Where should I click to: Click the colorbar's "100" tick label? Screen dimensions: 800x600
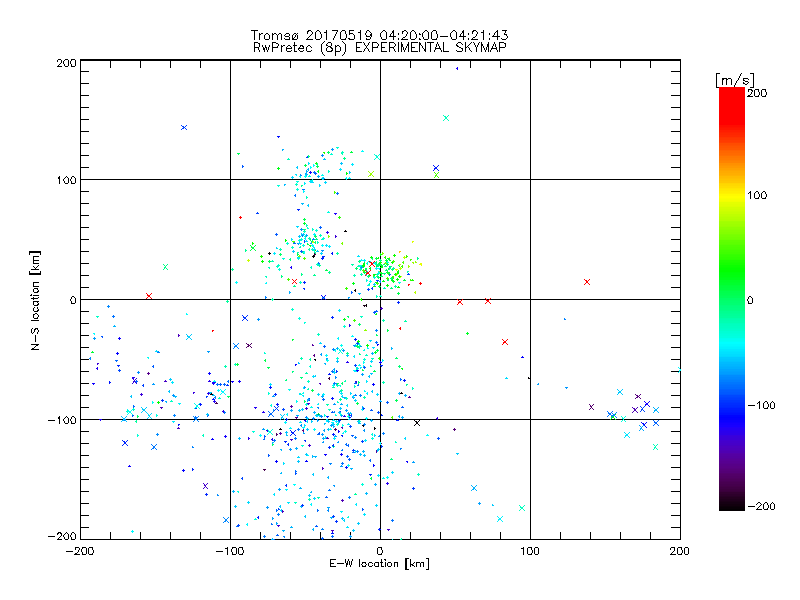pos(757,195)
